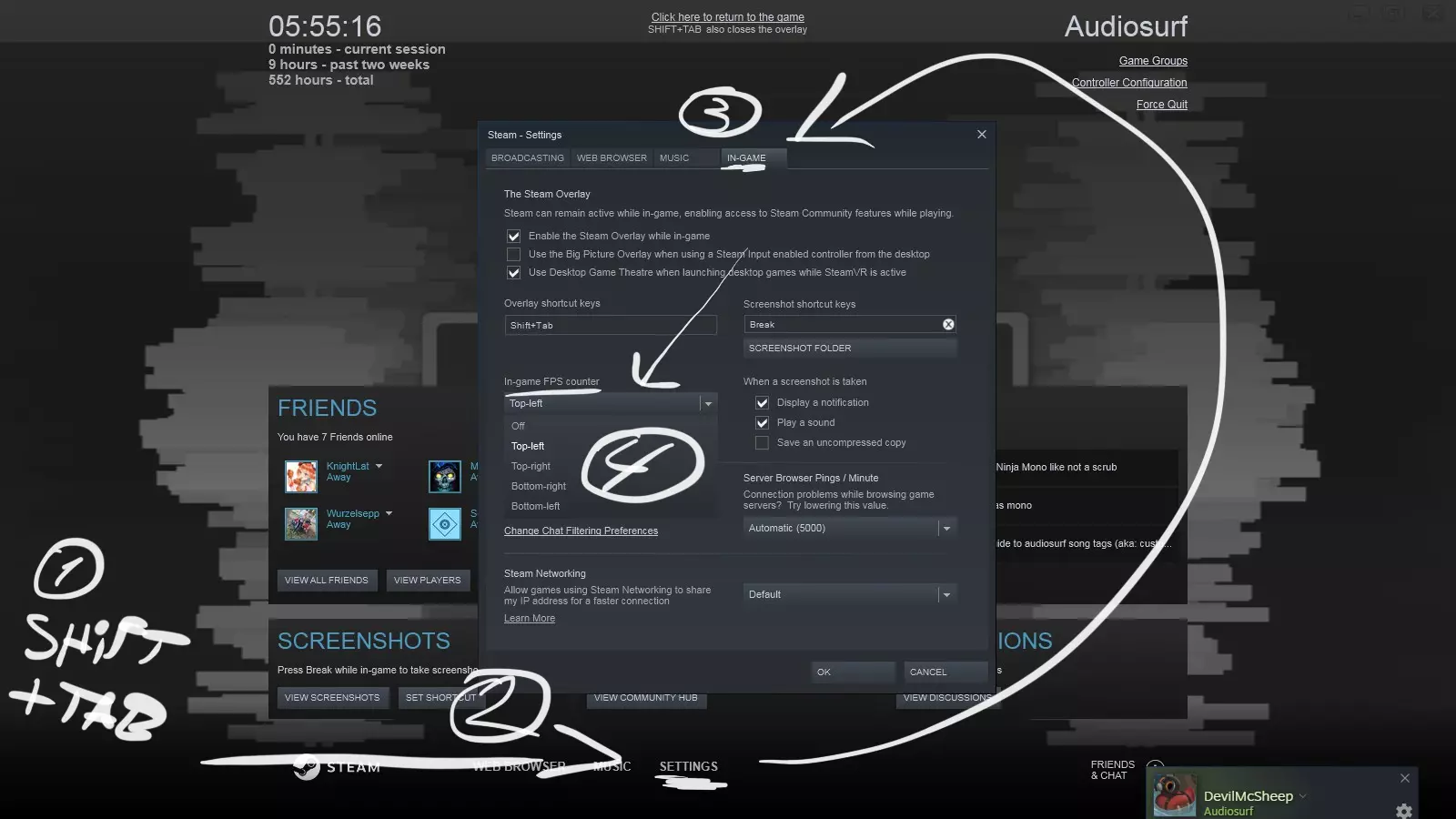Image resolution: width=1456 pixels, height=819 pixels.
Task: Click the Force Quit link
Action: tap(1162, 105)
